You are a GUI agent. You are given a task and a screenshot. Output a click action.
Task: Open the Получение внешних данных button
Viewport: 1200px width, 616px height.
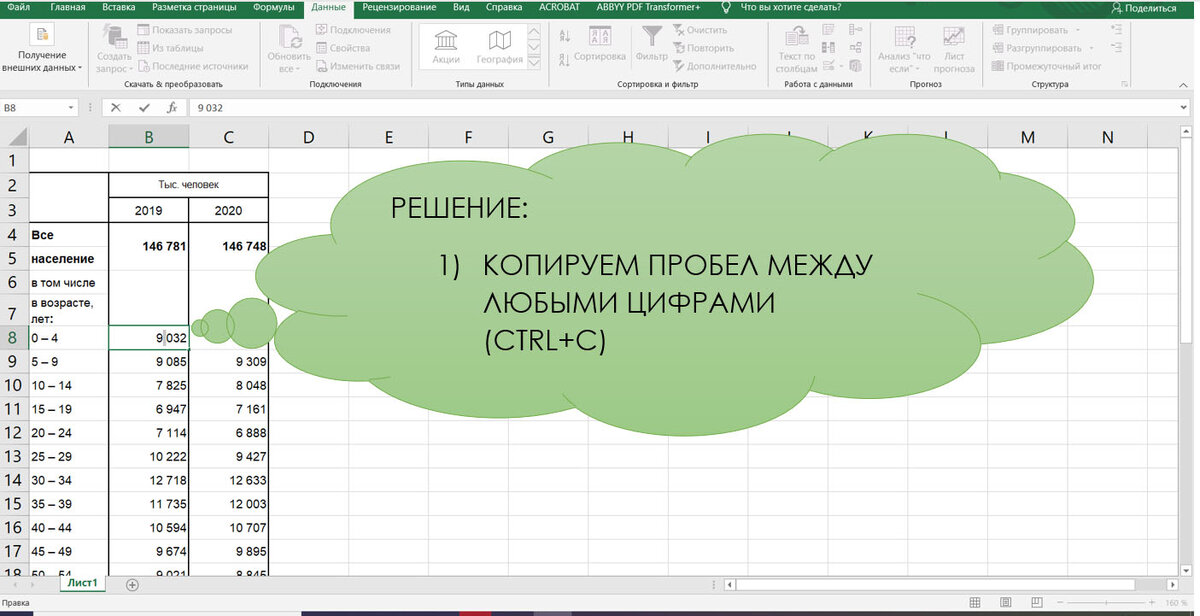coord(42,49)
